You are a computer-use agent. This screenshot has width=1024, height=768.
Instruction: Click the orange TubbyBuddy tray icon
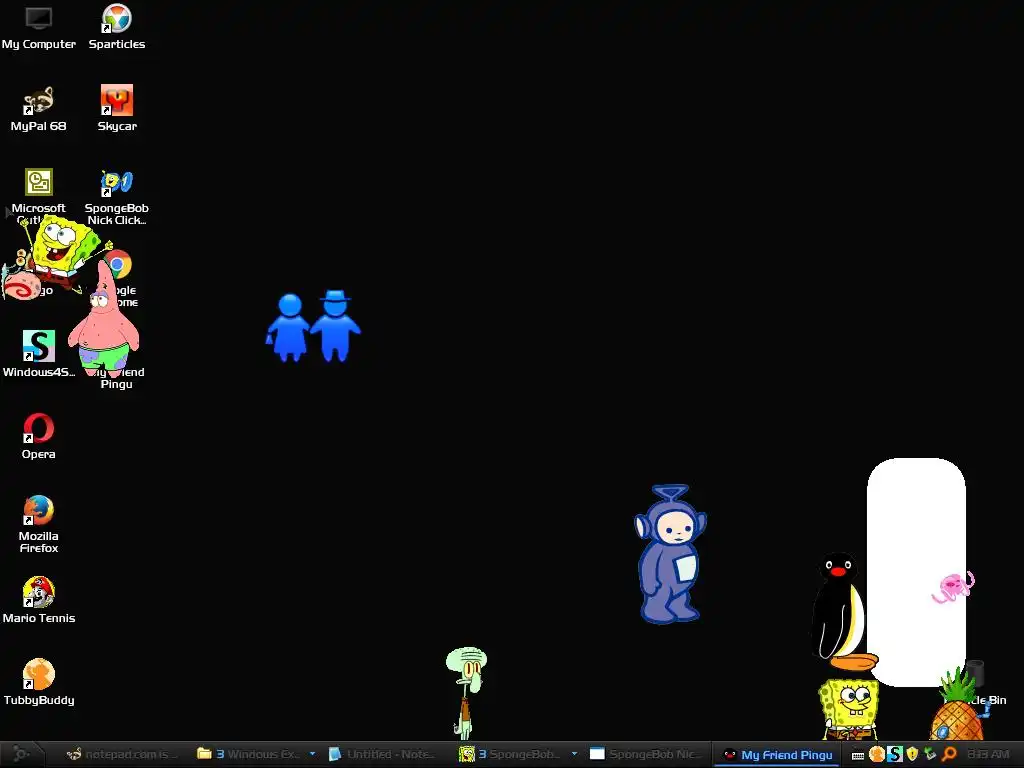tap(876, 754)
